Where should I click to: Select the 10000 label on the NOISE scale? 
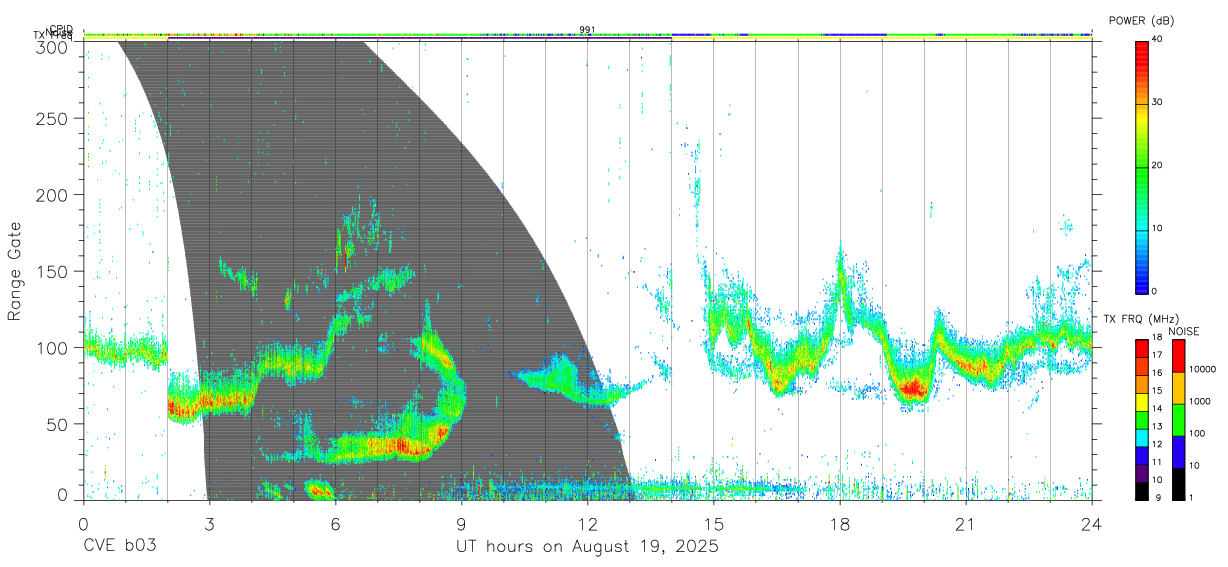pos(1204,369)
